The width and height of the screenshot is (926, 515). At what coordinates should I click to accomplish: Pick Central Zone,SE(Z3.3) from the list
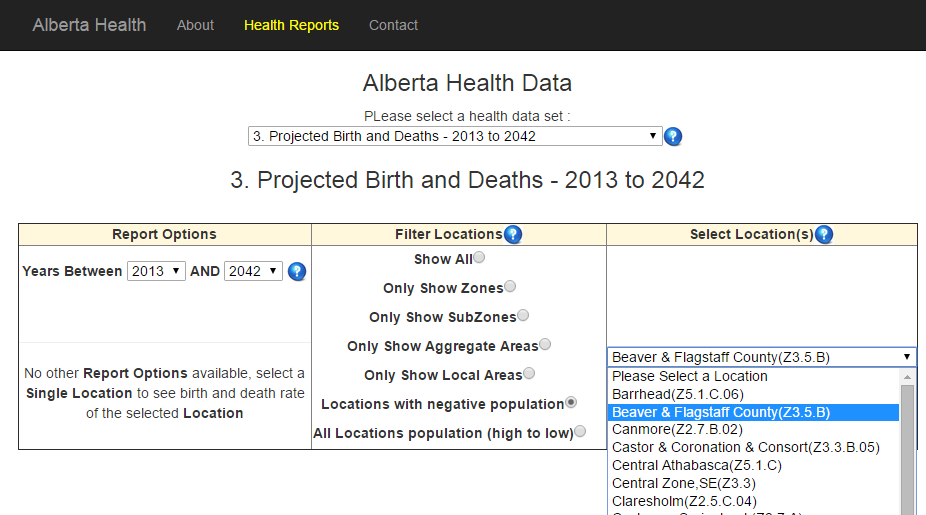click(754, 483)
